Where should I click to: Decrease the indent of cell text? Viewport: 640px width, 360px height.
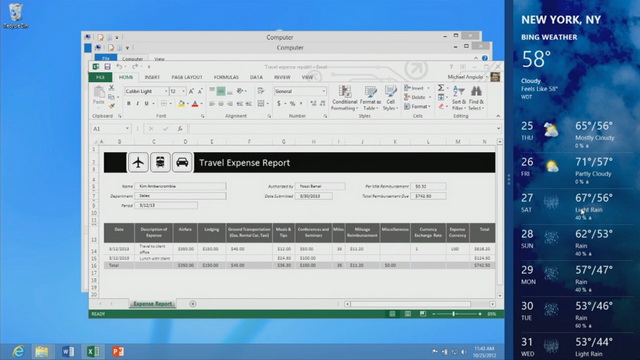(240, 104)
